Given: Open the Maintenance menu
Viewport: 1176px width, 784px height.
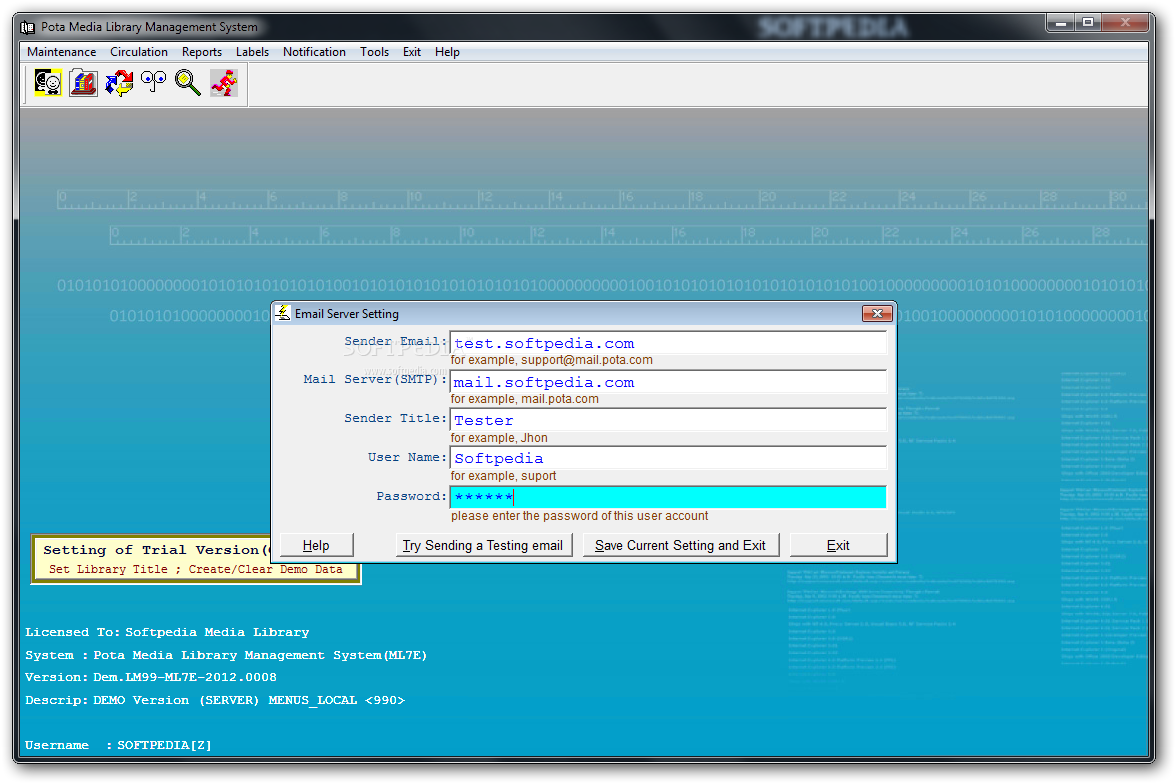Looking at the screenshot, I should point(62,52).
